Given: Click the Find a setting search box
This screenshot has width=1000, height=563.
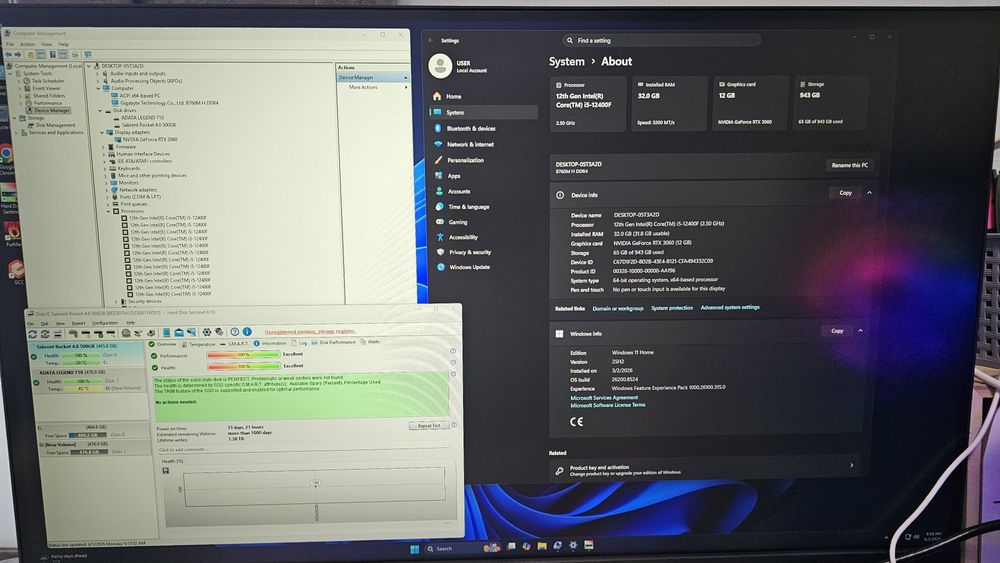Looking at the screenshot, I should 662,40.
